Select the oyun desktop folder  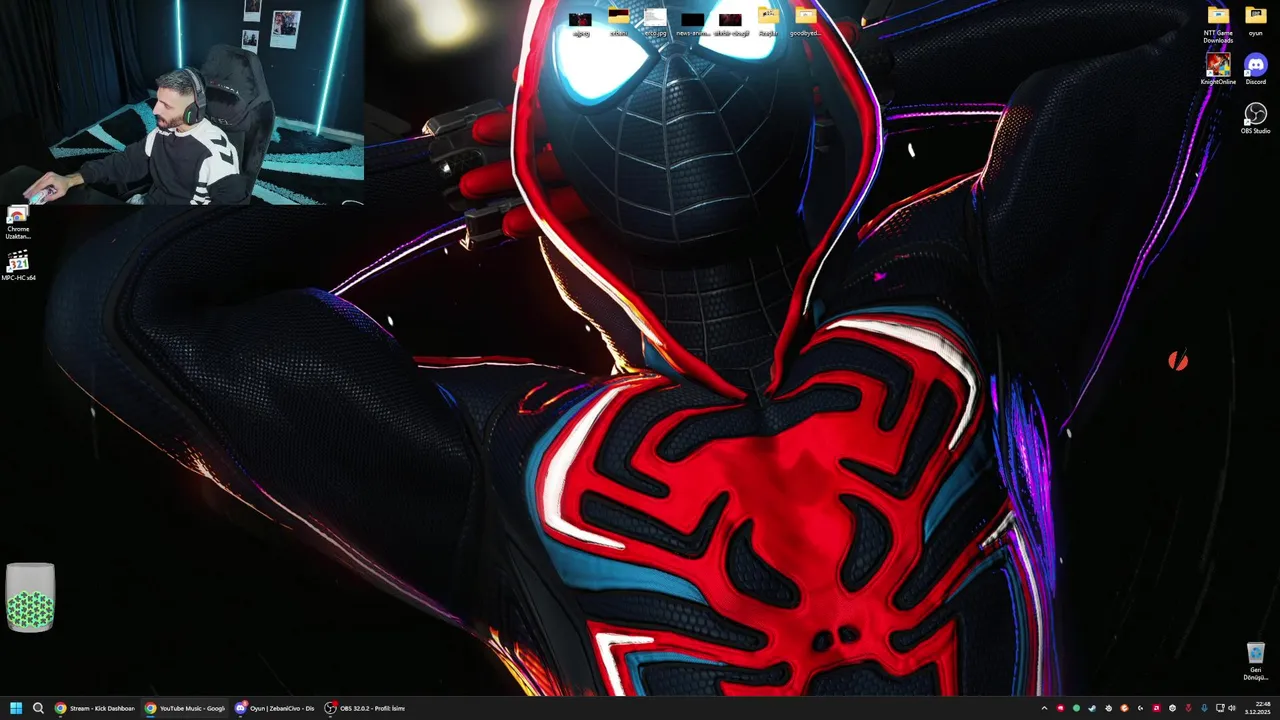(x=1256, y=21)
